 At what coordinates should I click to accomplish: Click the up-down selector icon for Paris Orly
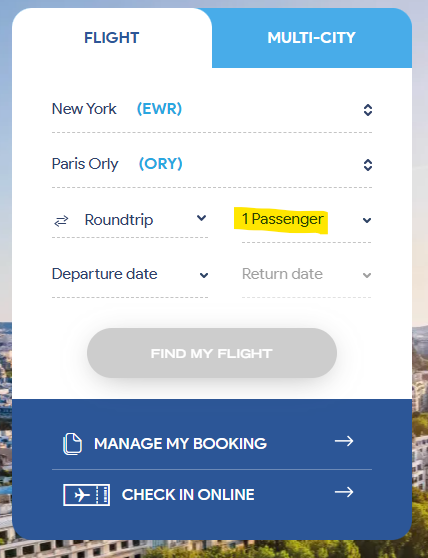click(x=368, y=165)
